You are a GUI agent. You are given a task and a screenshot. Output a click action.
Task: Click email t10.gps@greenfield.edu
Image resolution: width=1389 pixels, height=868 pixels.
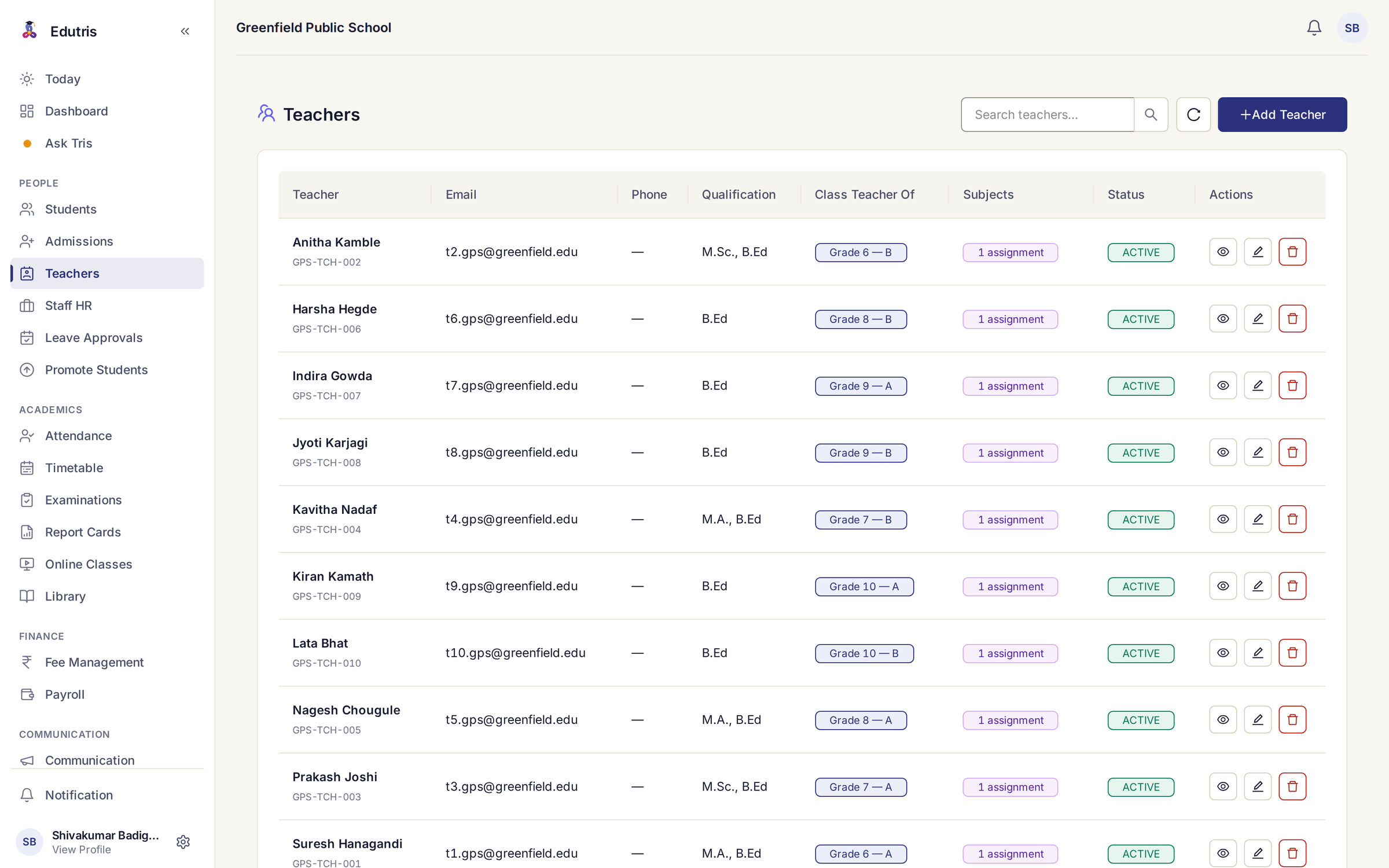515,653
